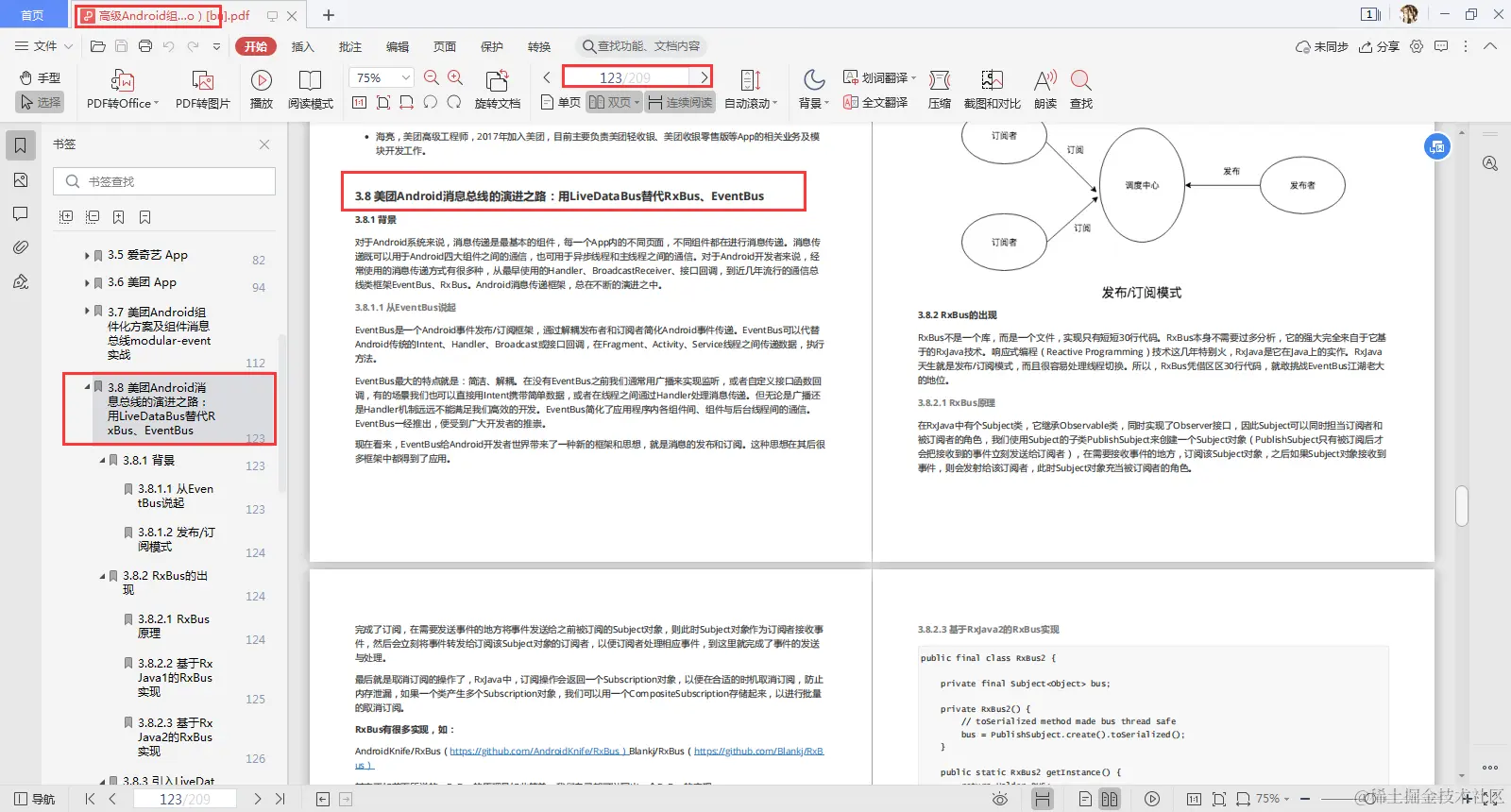Rotate the document

point(497,90)
